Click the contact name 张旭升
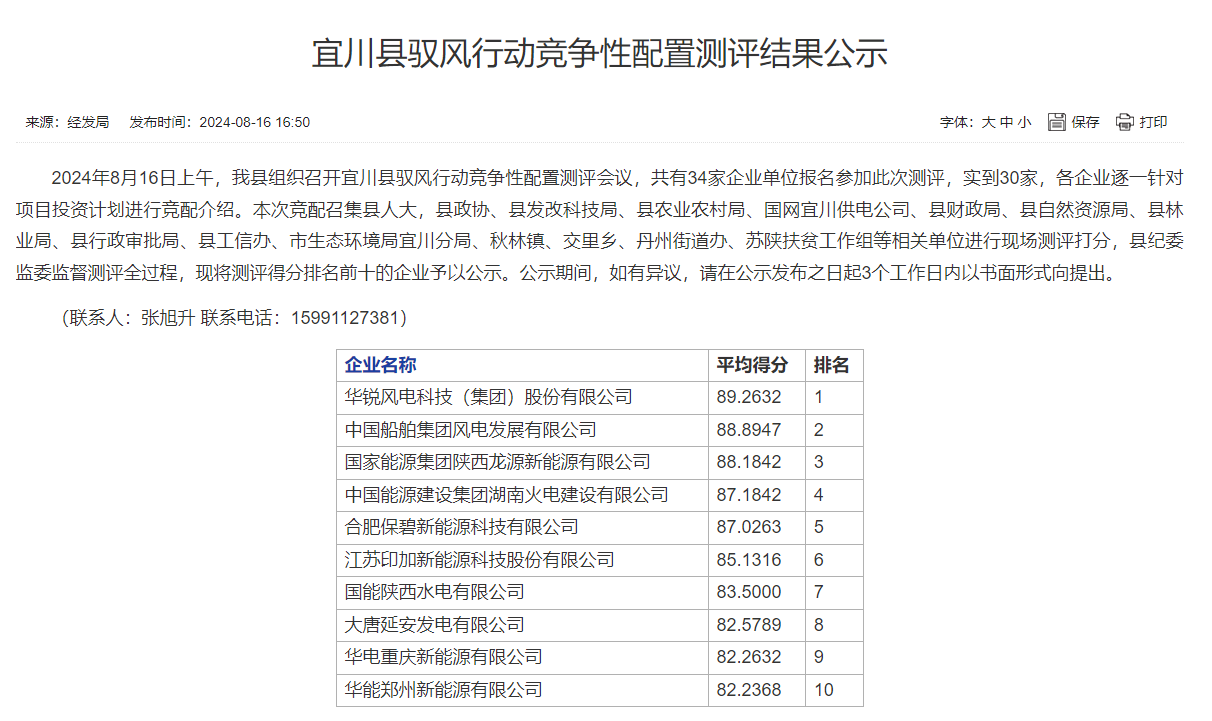Screen dimensions: 1212x721 point(168,318)
